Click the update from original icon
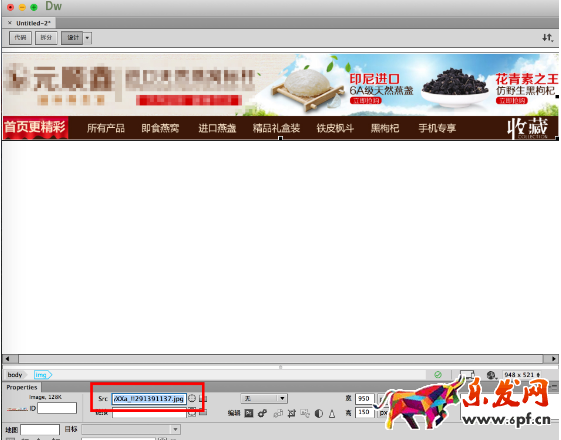561x440 pixels. (278, 414)
